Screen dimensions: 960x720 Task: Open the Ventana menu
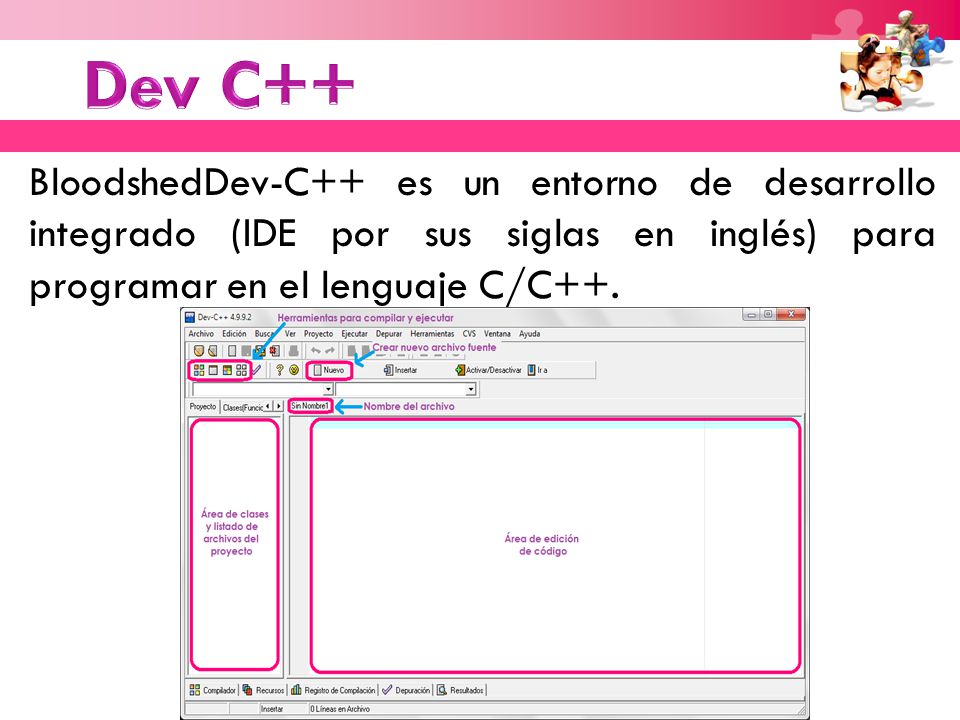[x=497, y=334]
